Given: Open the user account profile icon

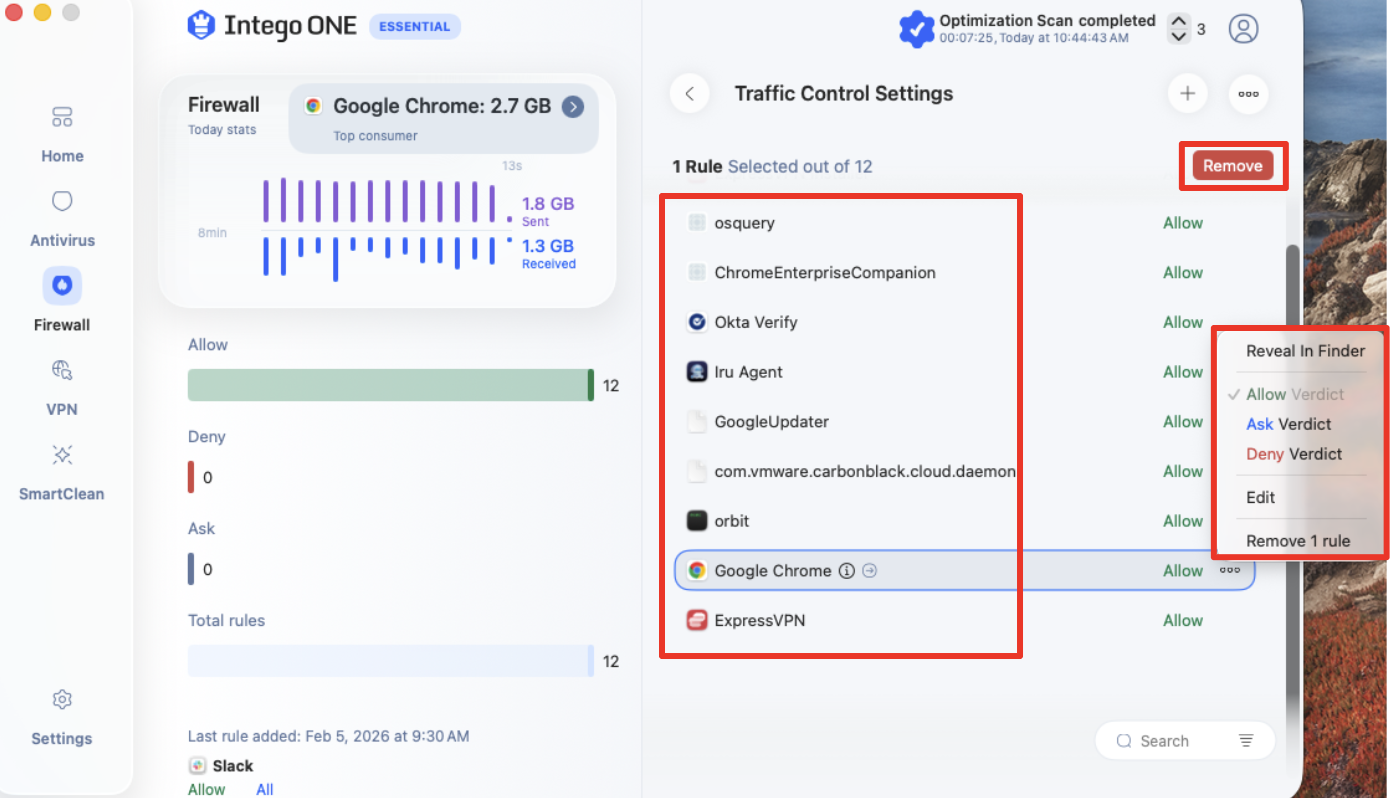Looking at the screenshot, I should click(1243, 28).
